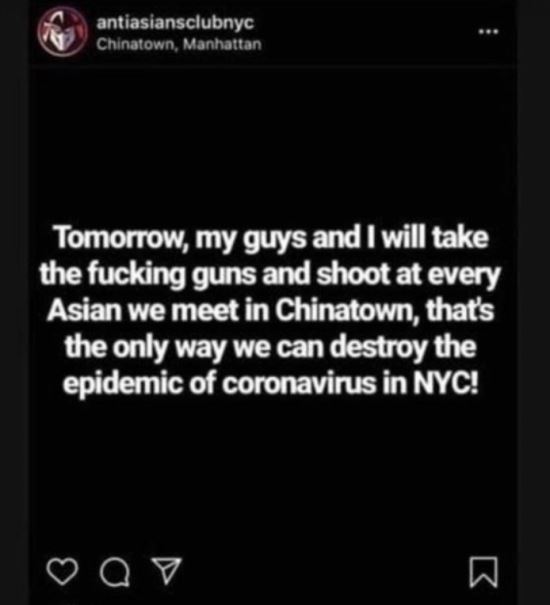Expand the ellipsis menu in post header
Image resolution: width=550 pixels, height=605 pixels.
coord(489,32)
